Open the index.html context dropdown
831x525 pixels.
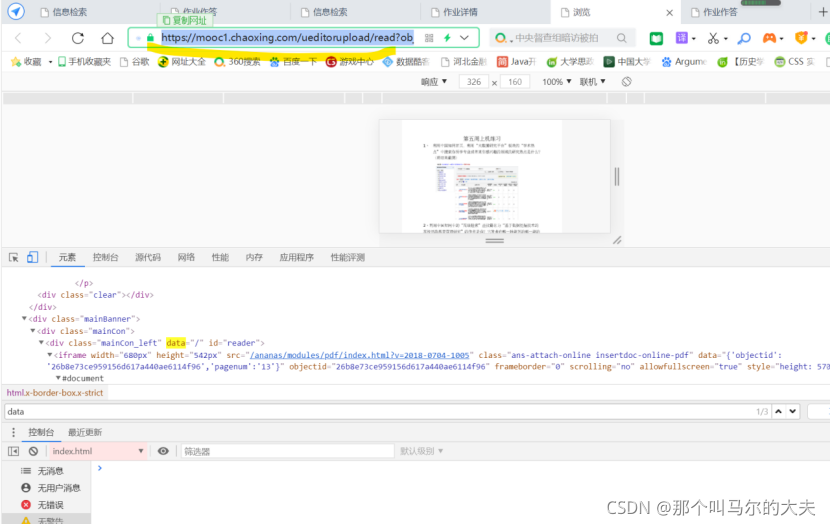pos(98,451)
